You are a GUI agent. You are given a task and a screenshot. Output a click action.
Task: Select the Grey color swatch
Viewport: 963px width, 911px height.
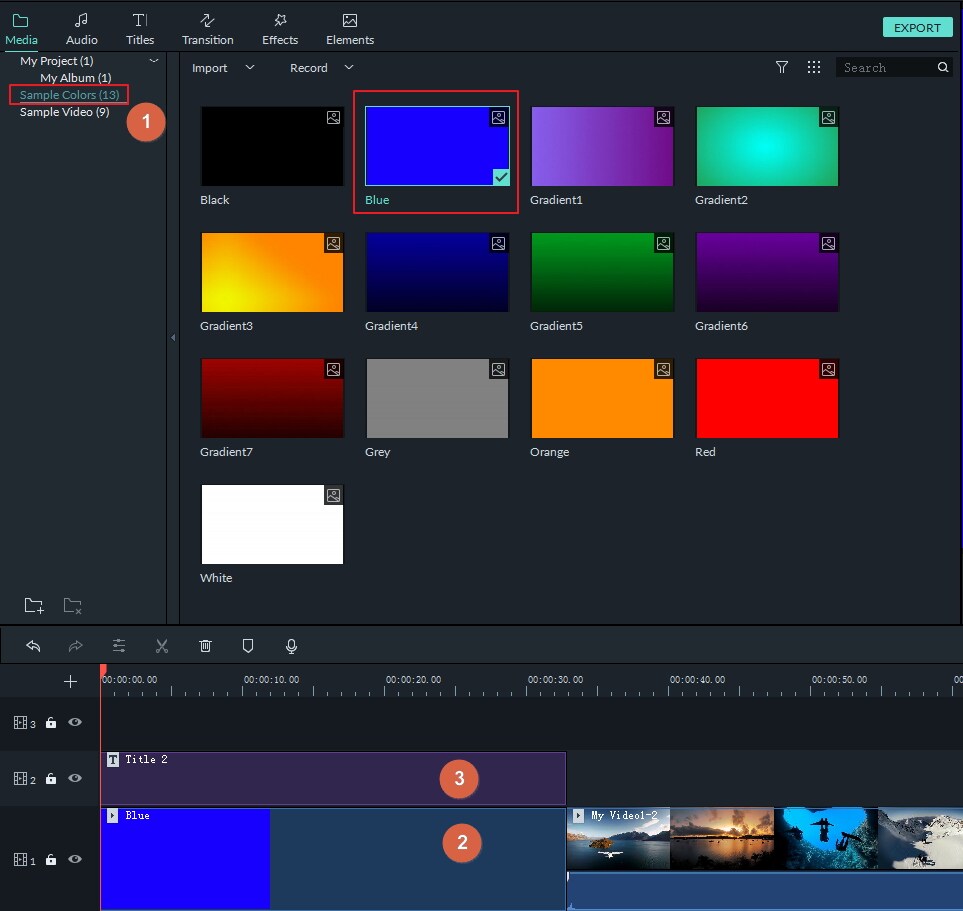point(437,398)
